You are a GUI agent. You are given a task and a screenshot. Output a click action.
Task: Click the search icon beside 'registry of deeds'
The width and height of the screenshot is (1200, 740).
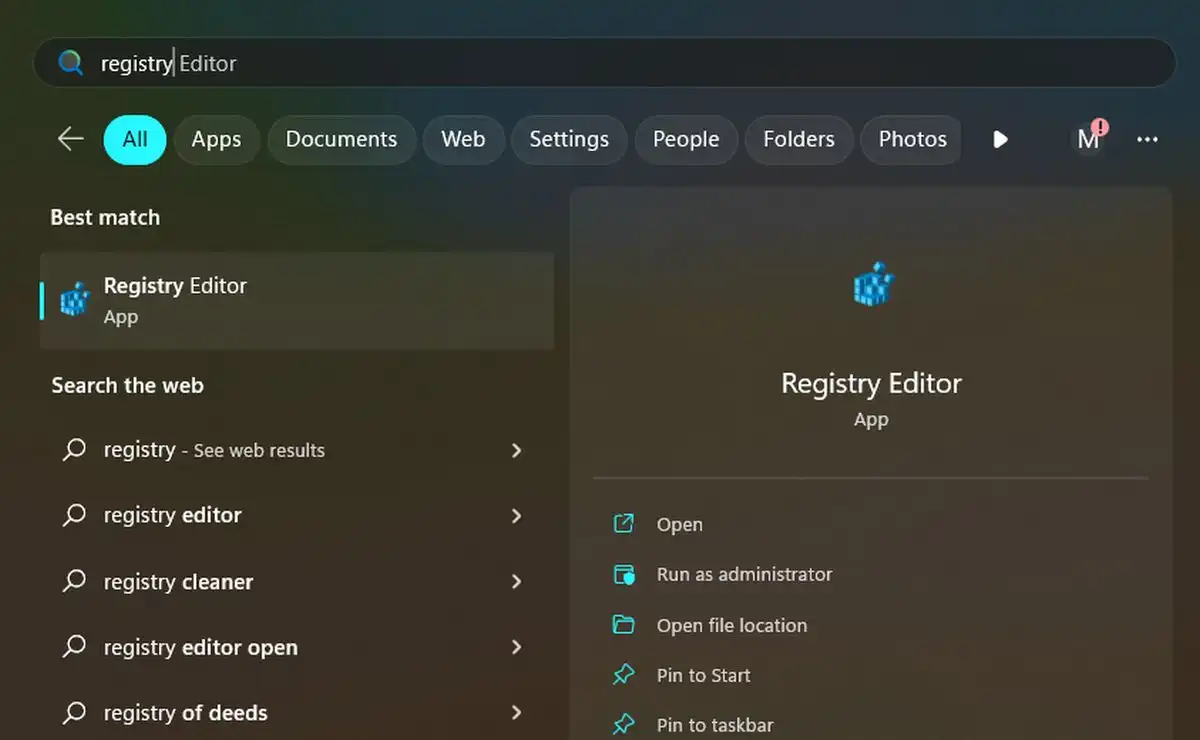pos(74,713)
